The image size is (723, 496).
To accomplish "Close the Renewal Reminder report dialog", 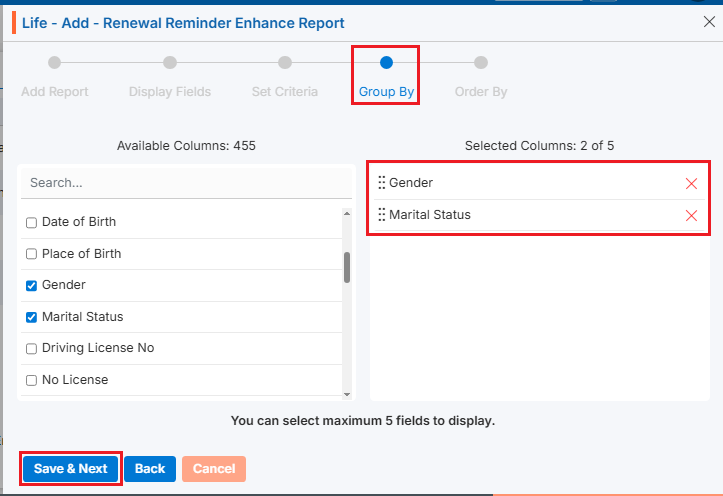I will [x=709, y=22].
